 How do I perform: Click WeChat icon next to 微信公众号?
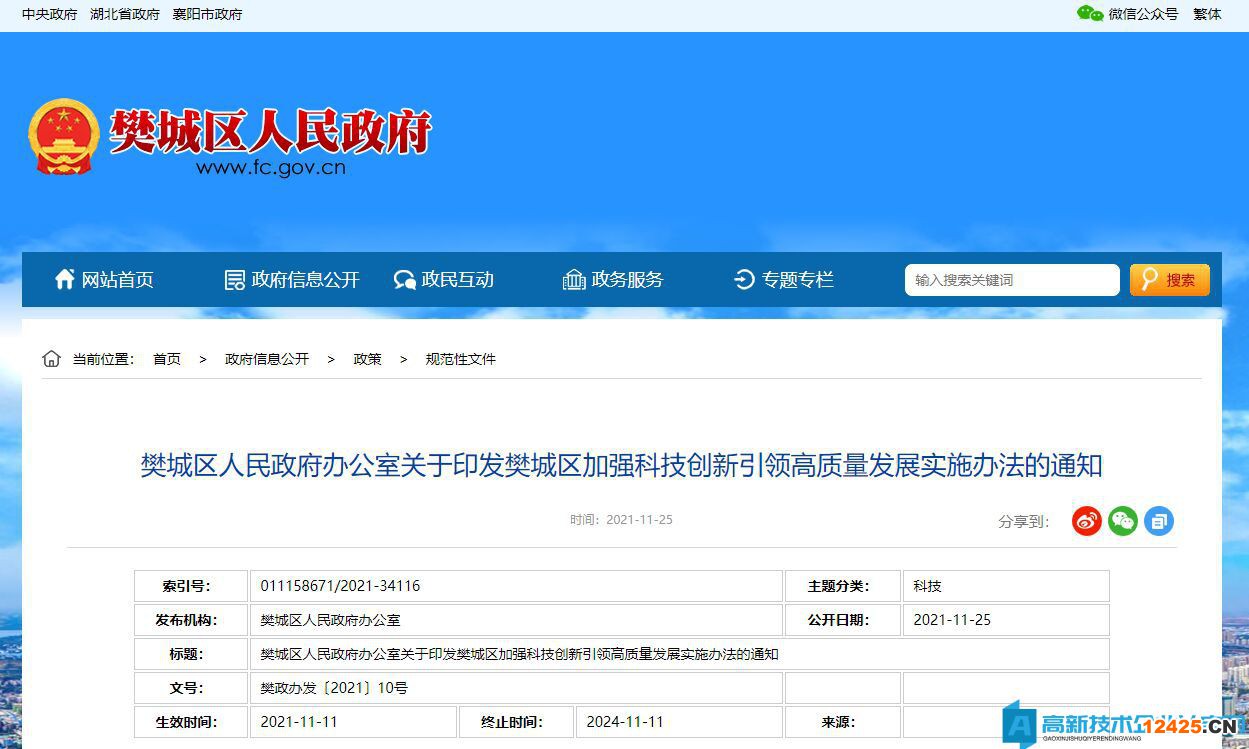[1089, 14]
